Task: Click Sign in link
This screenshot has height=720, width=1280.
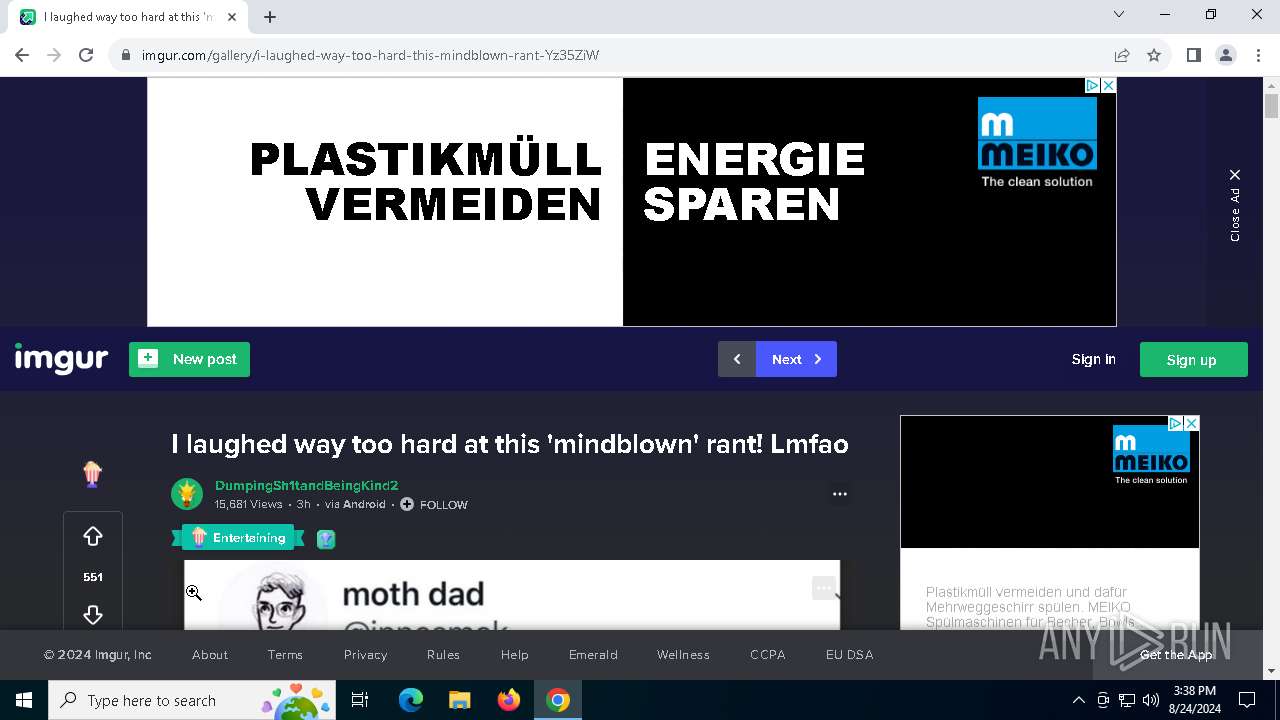Action: click(1093, 359)
